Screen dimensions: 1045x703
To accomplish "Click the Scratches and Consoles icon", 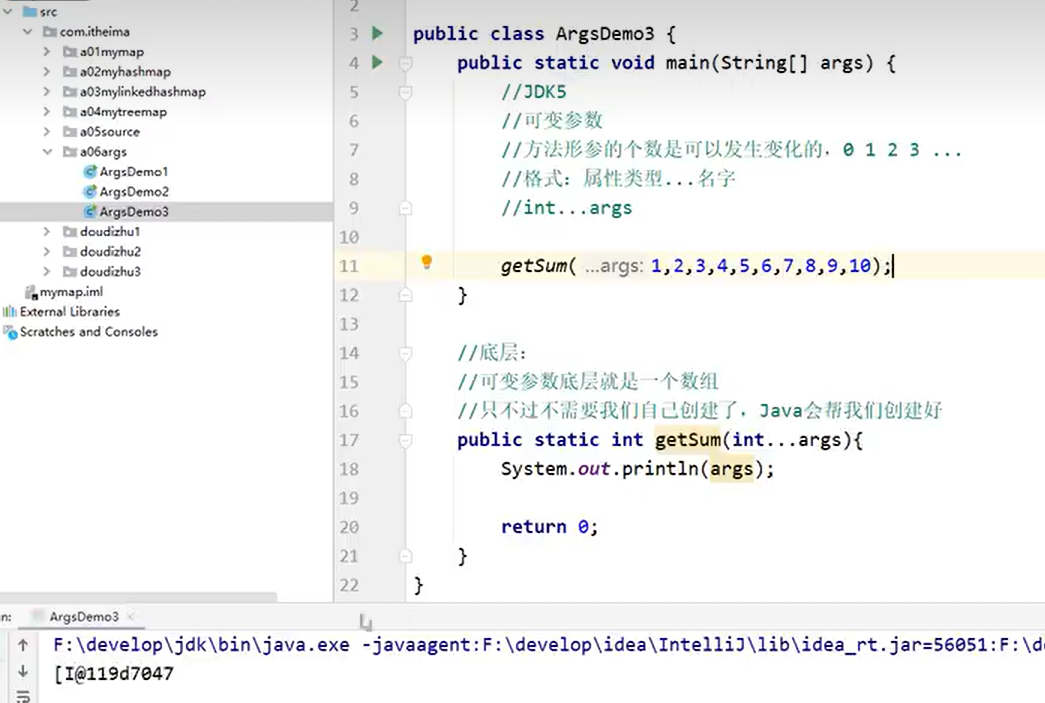I will tap(10, 332).
